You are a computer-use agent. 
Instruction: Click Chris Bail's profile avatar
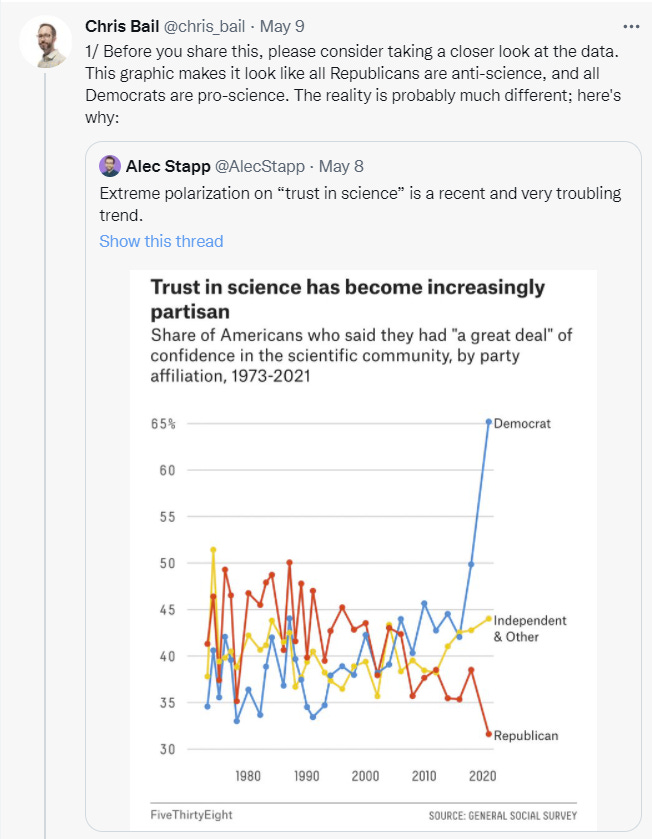pos(45,42)
